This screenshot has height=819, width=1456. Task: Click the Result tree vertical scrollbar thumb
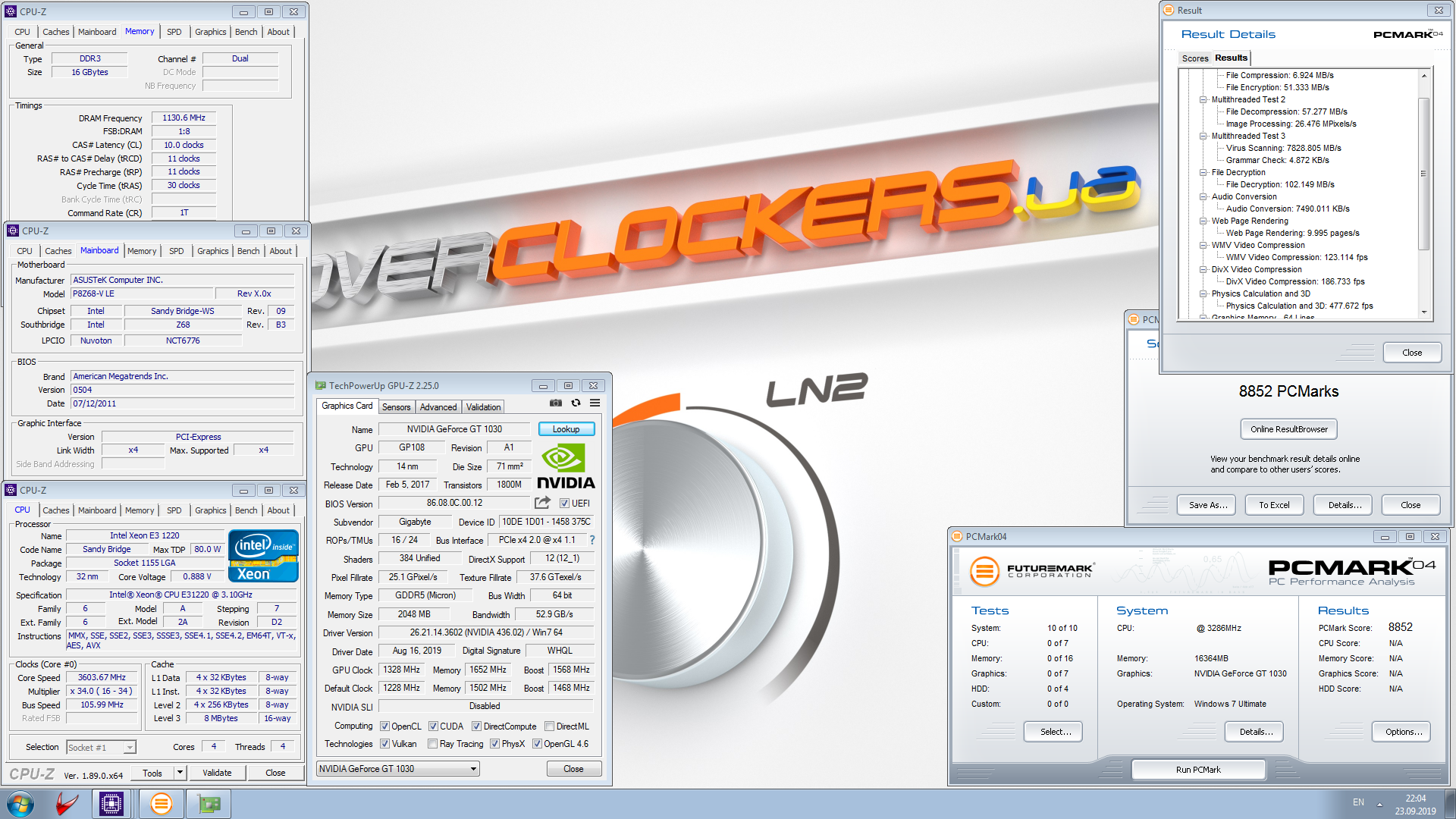(1423, 174)
